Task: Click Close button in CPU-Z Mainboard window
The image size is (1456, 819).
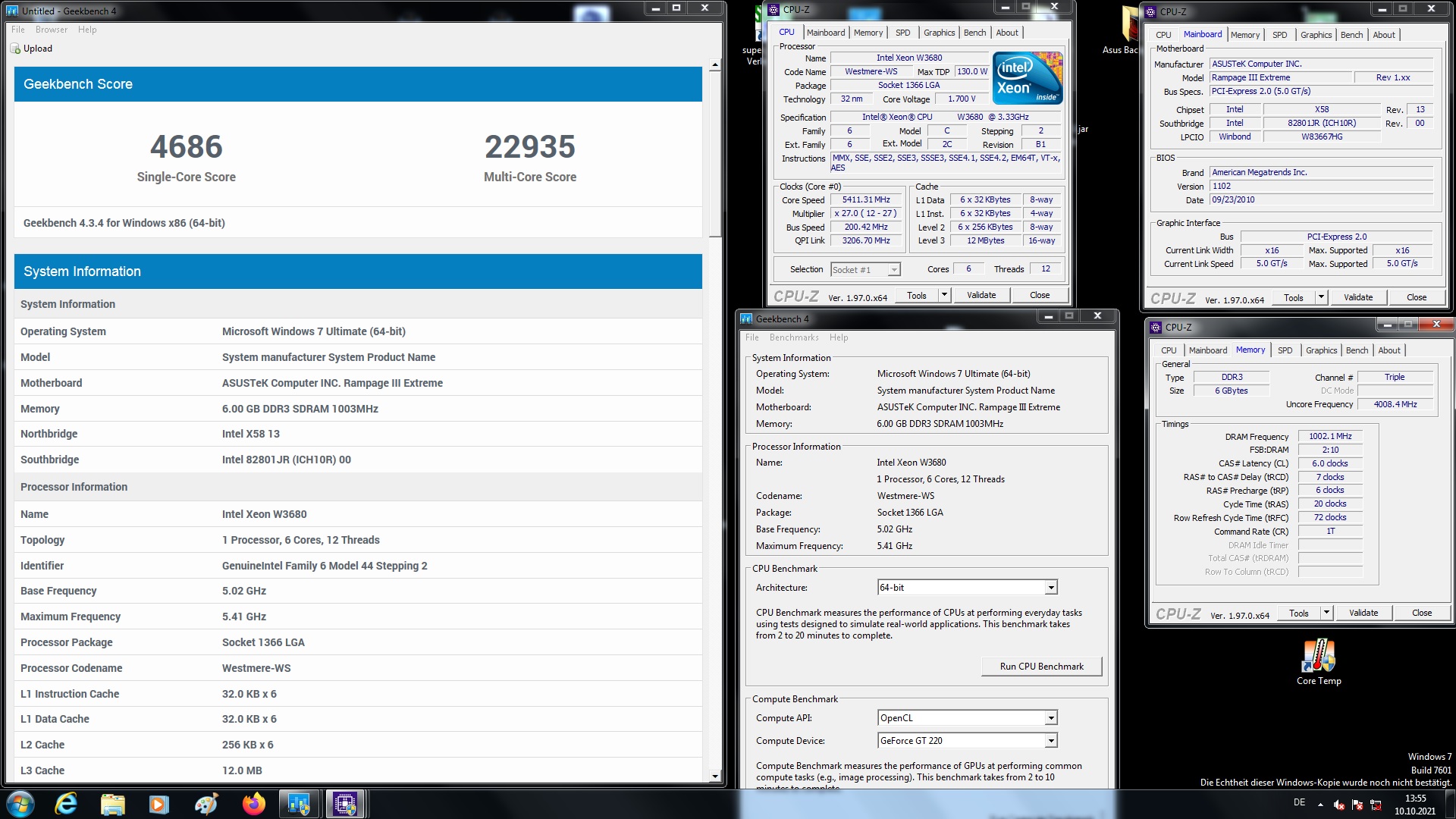Action: (1417, 298)
